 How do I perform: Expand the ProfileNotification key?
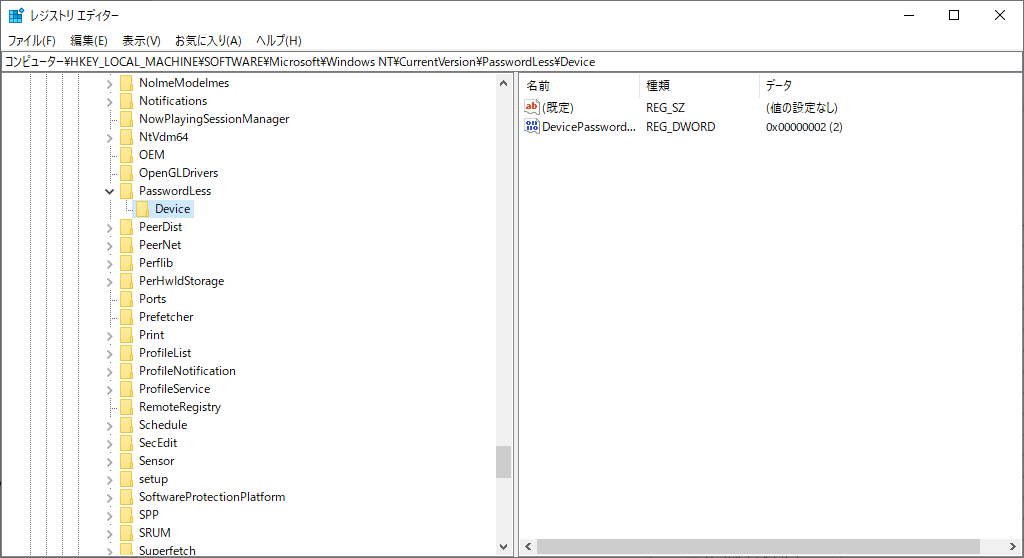point(110,371)
